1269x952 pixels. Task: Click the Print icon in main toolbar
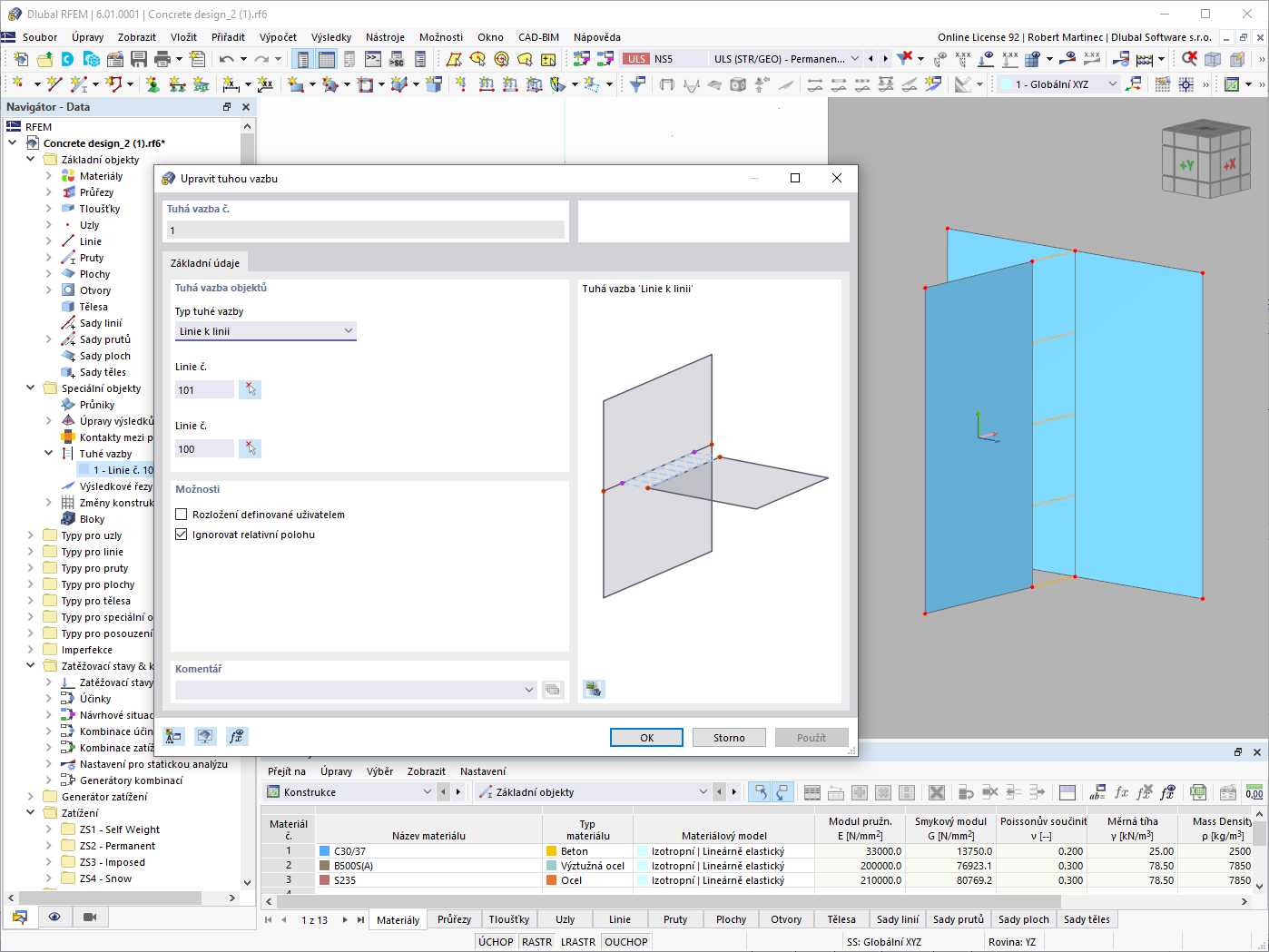tap(162, 59)
